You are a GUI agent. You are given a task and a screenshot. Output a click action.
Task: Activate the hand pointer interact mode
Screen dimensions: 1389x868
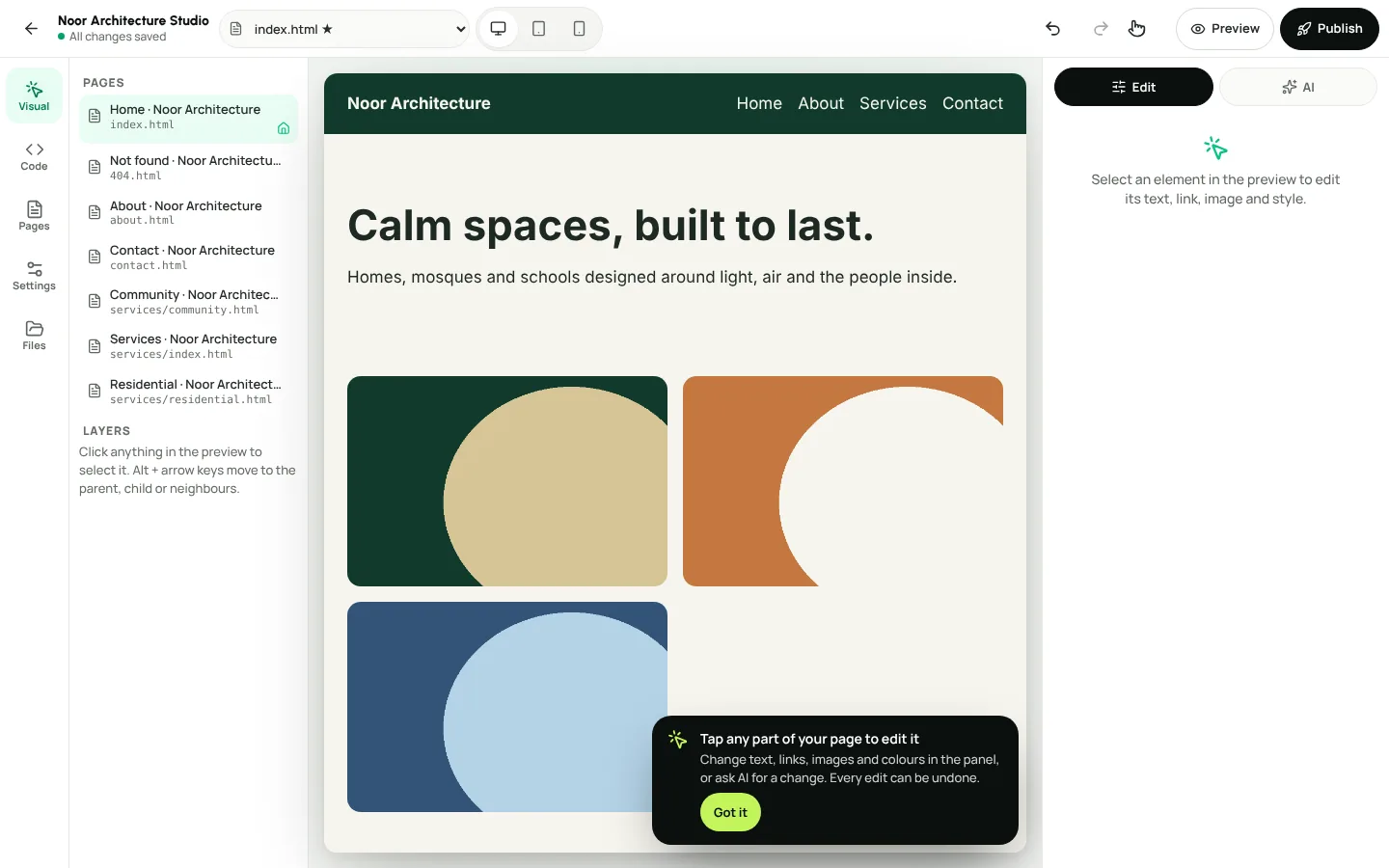[1137, 29]
